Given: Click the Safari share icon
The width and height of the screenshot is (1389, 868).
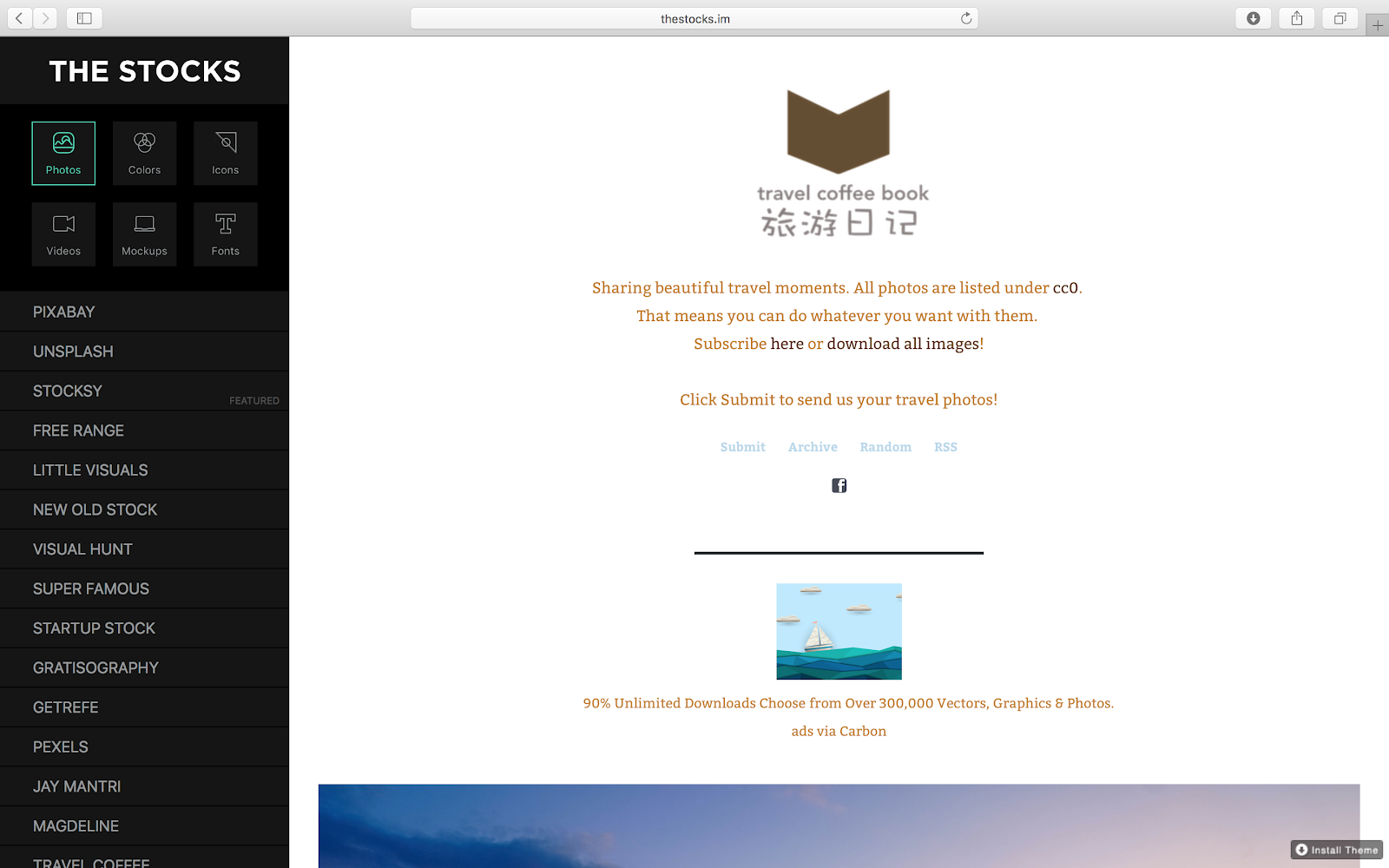Looking at the screenshot, I should (x=1297, y=18).
